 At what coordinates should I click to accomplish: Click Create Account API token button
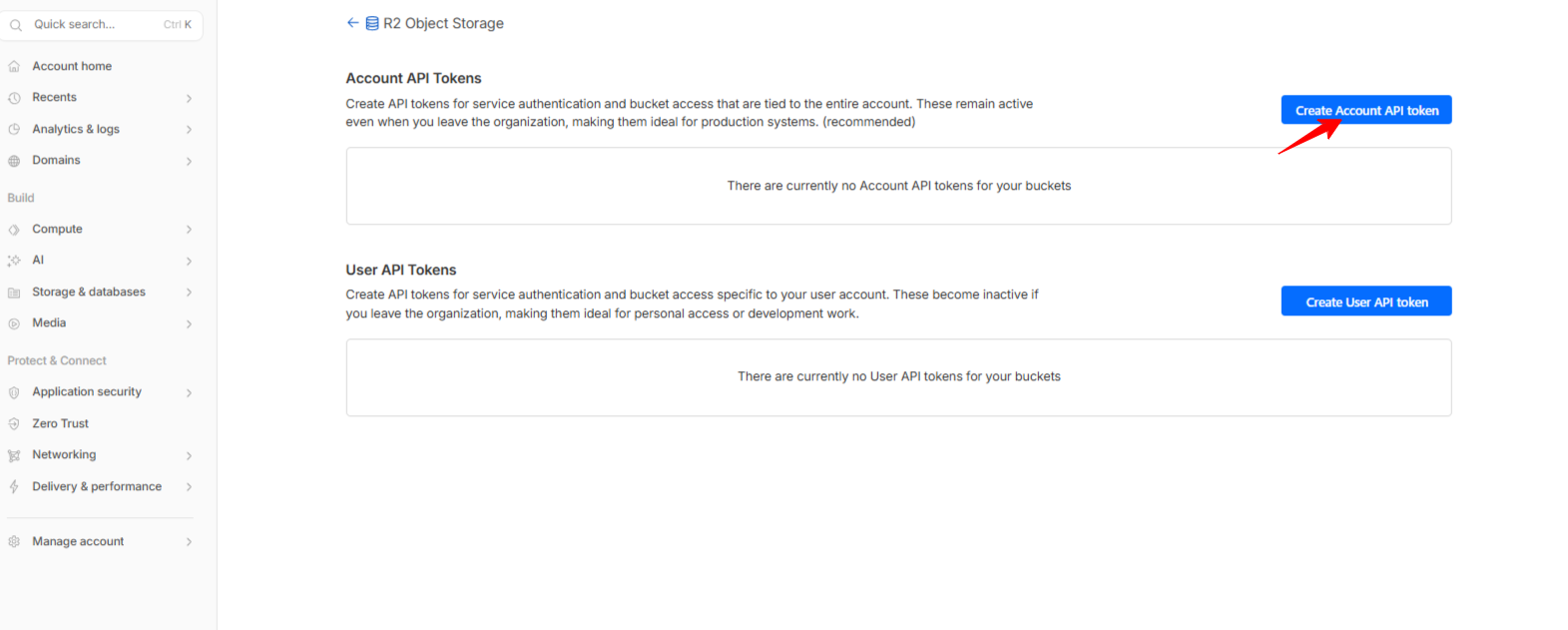click(1365, 111)
